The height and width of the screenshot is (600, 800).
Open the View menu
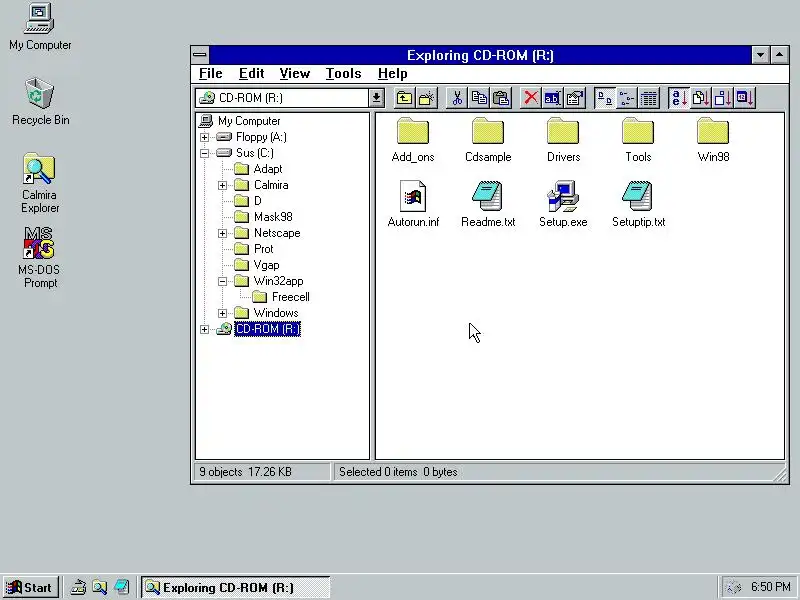point(294,73)
